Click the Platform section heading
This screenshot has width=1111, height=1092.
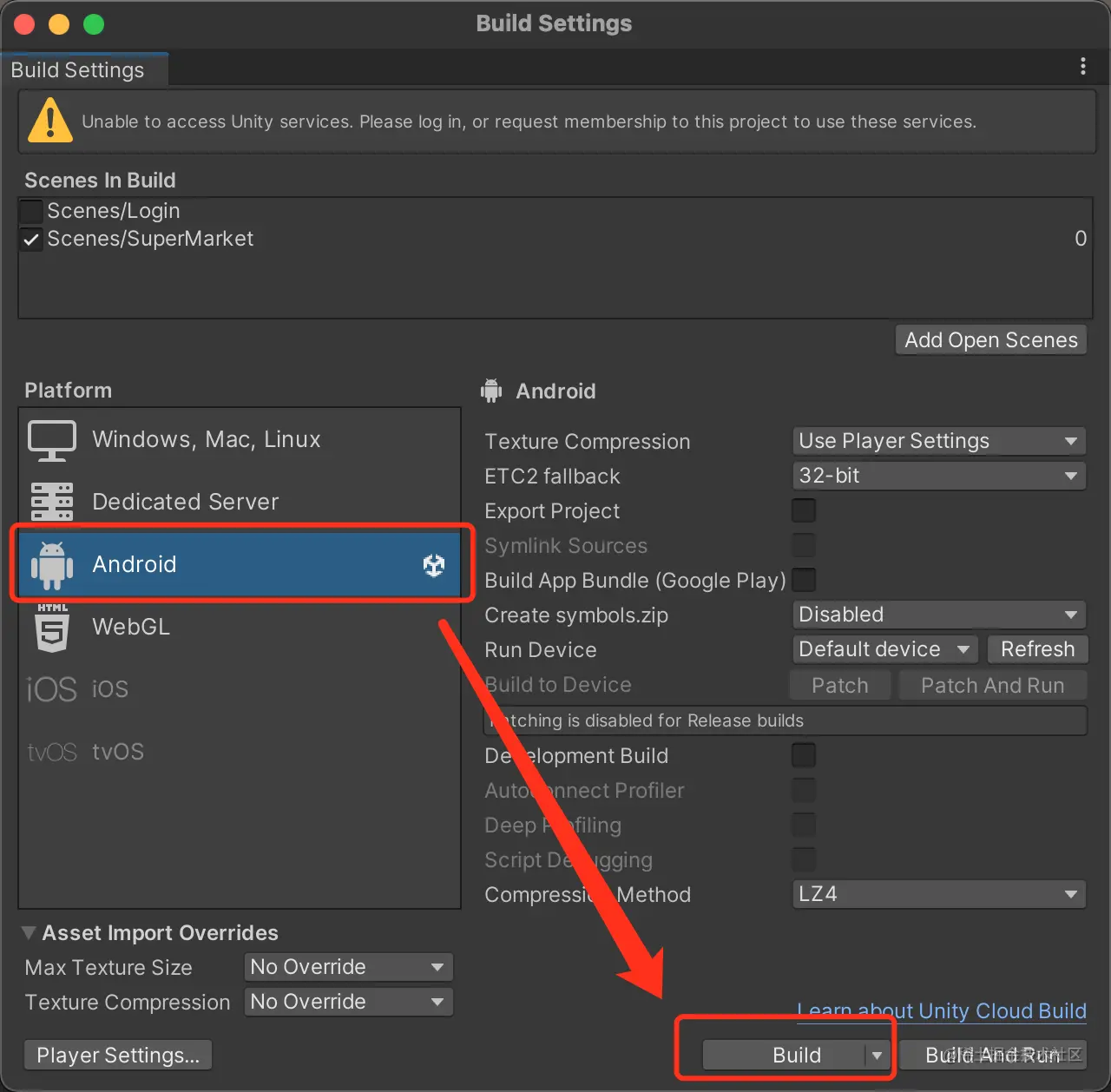click(x=68, y=390)
